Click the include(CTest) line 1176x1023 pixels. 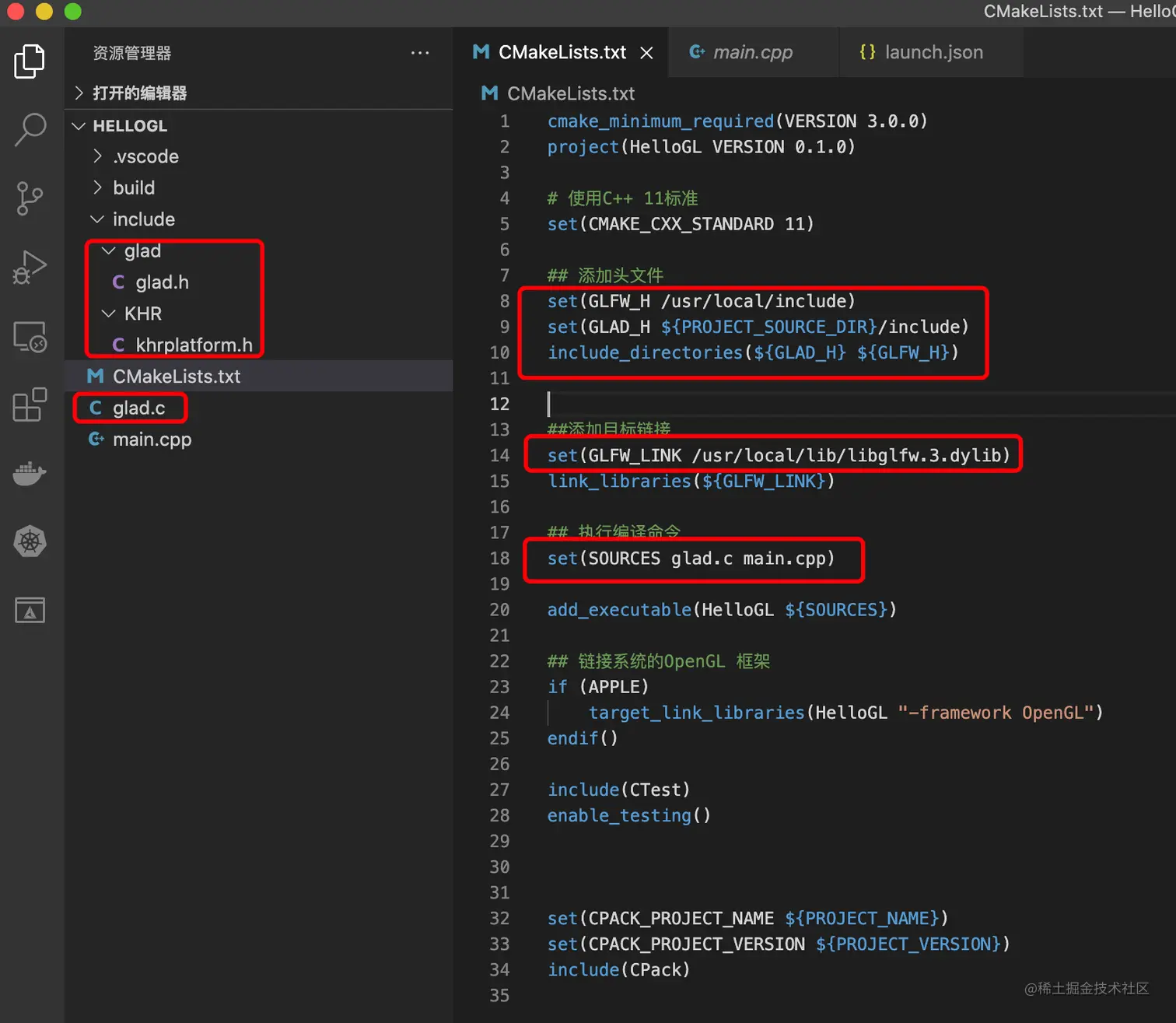618,790
